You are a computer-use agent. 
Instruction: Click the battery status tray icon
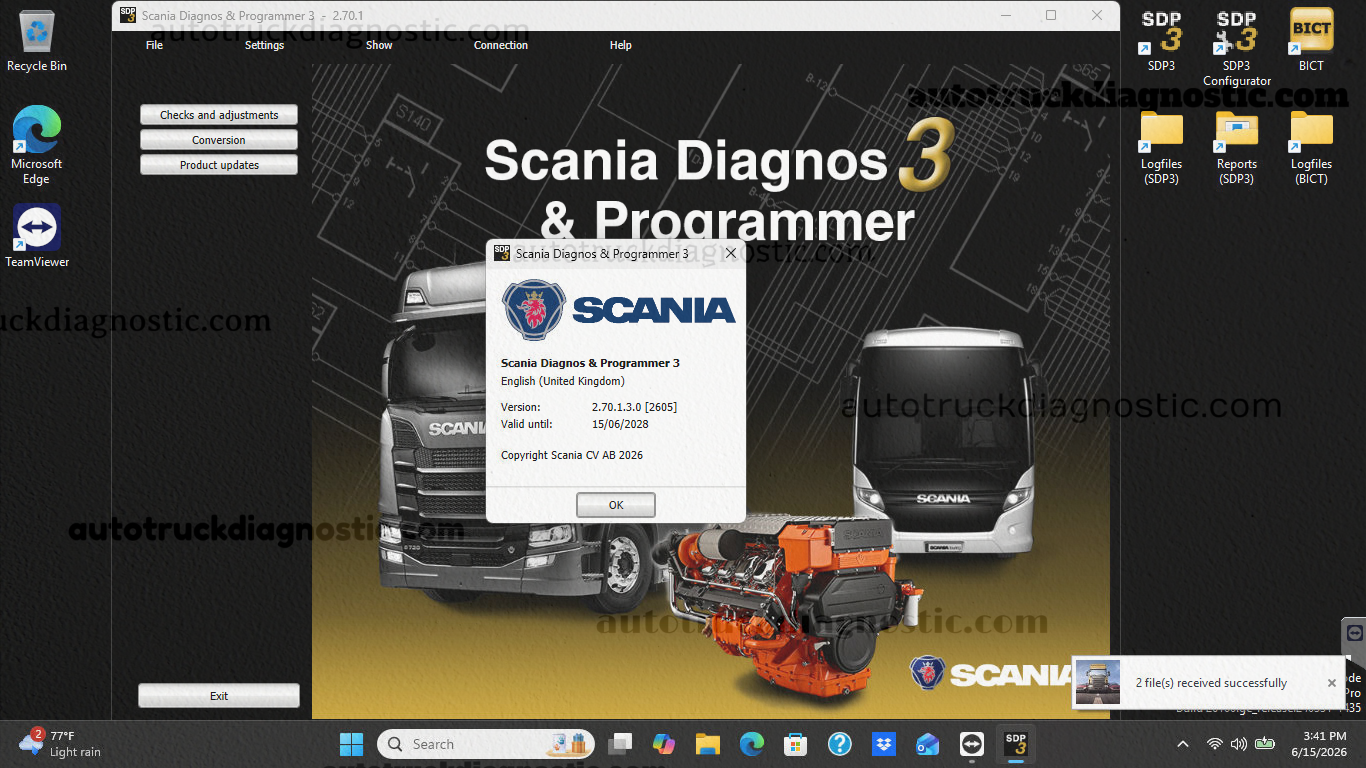pos(1265,744)
